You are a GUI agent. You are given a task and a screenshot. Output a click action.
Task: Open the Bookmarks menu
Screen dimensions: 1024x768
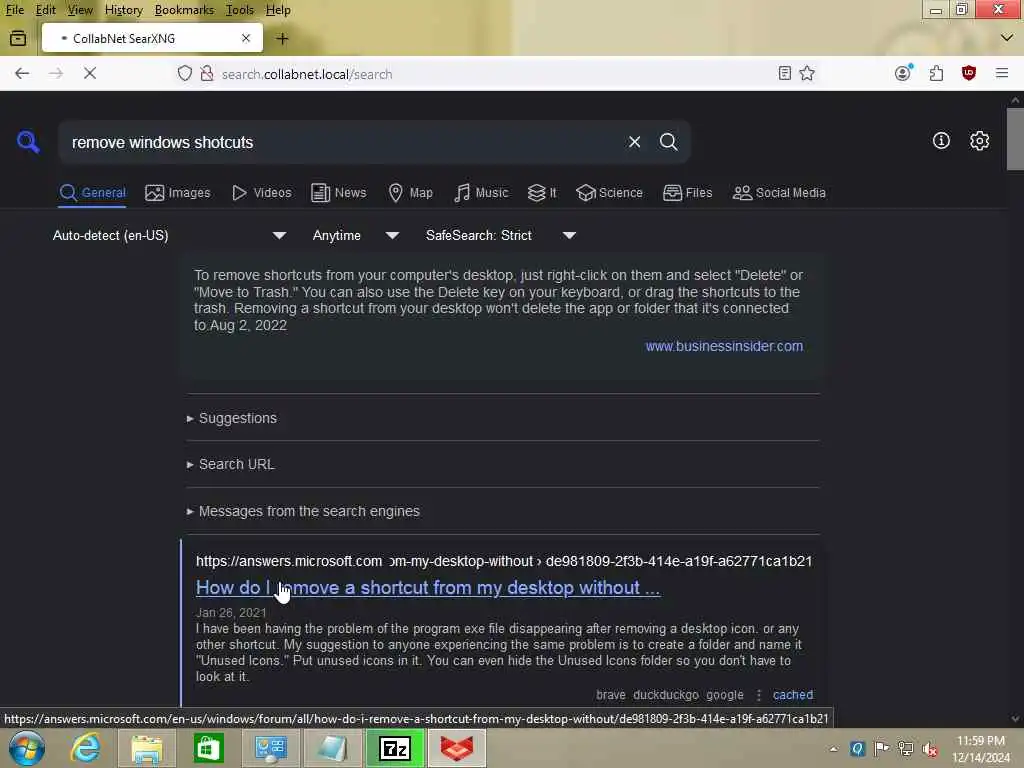click(184, 10)
